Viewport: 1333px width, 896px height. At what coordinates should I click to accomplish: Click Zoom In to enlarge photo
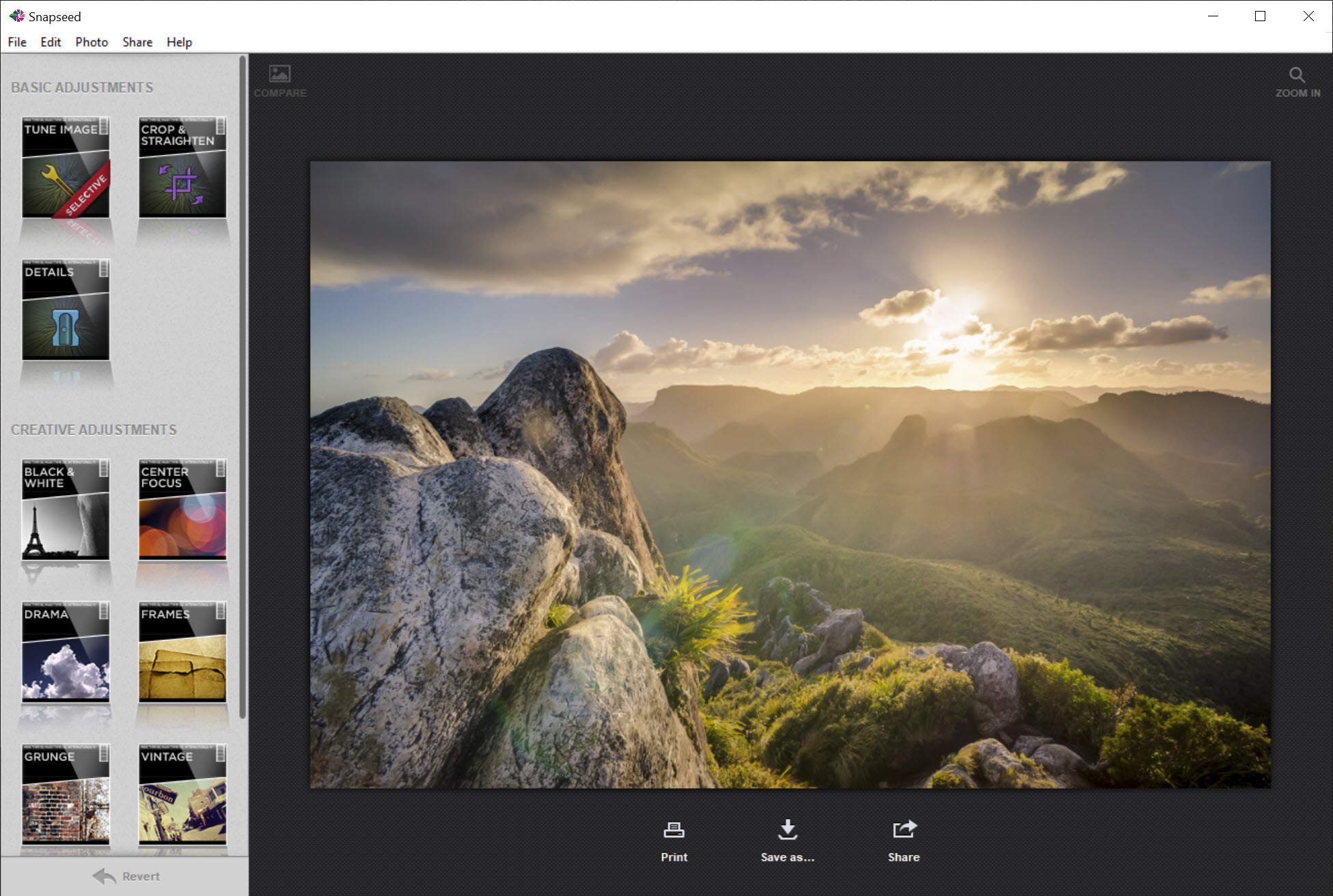pos(1297,80)
